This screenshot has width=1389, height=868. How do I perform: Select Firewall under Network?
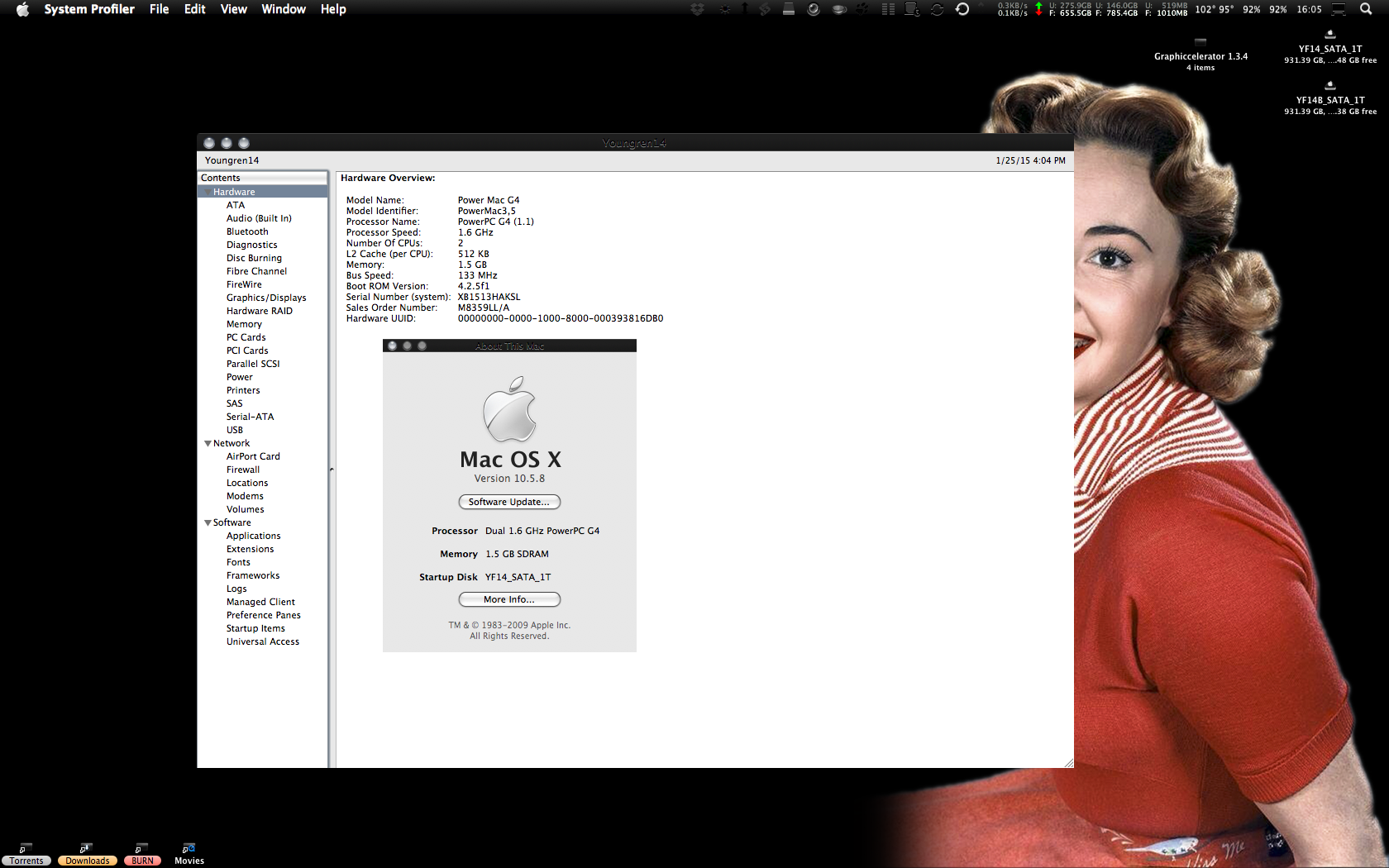click(243, 470)
